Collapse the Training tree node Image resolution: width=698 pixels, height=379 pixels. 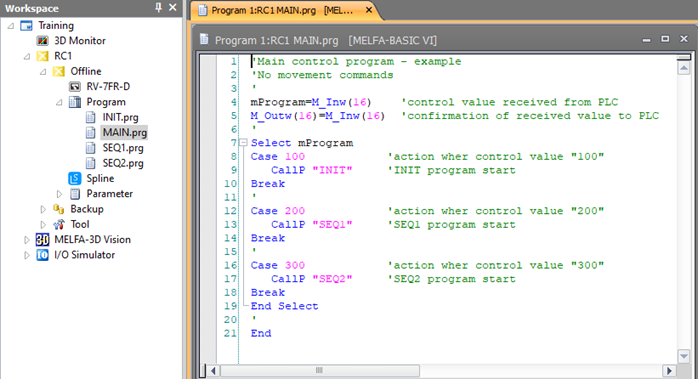pyautogui.click(x=11, y=26)
